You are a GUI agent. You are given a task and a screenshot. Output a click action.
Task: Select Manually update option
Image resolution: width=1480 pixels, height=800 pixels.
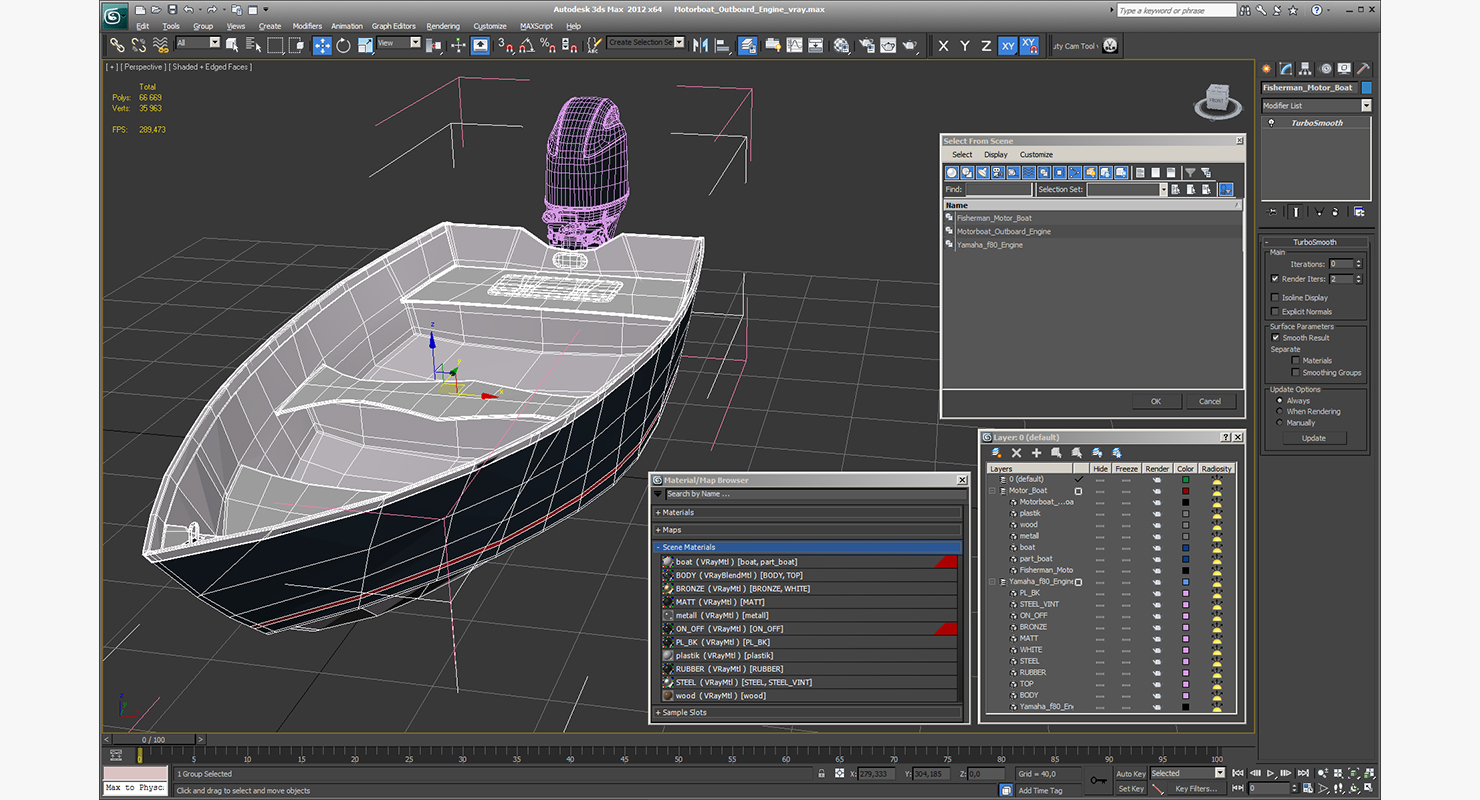coord(1279,422)
